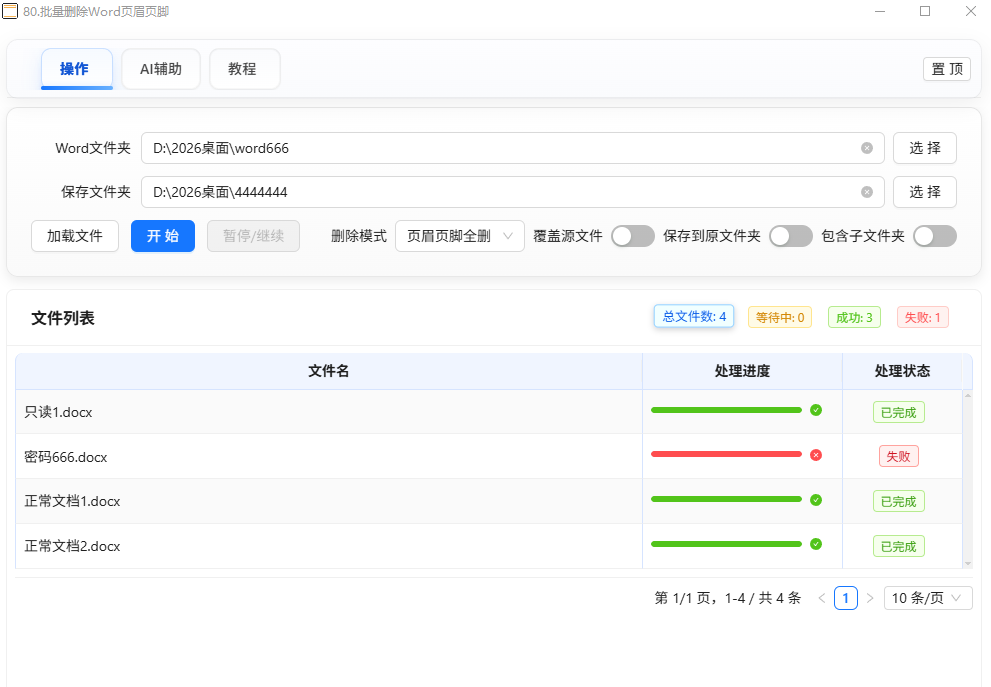Click the 加载文件 button
This screenshot has height=687, width=991.
75,236
